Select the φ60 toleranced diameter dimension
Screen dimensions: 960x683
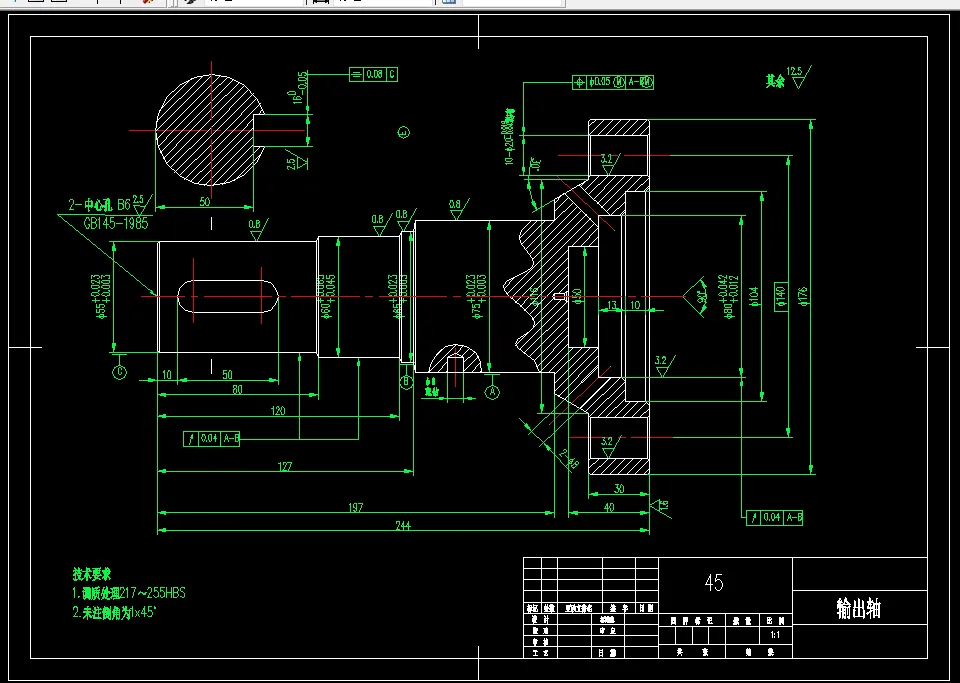tap(326, 297)
